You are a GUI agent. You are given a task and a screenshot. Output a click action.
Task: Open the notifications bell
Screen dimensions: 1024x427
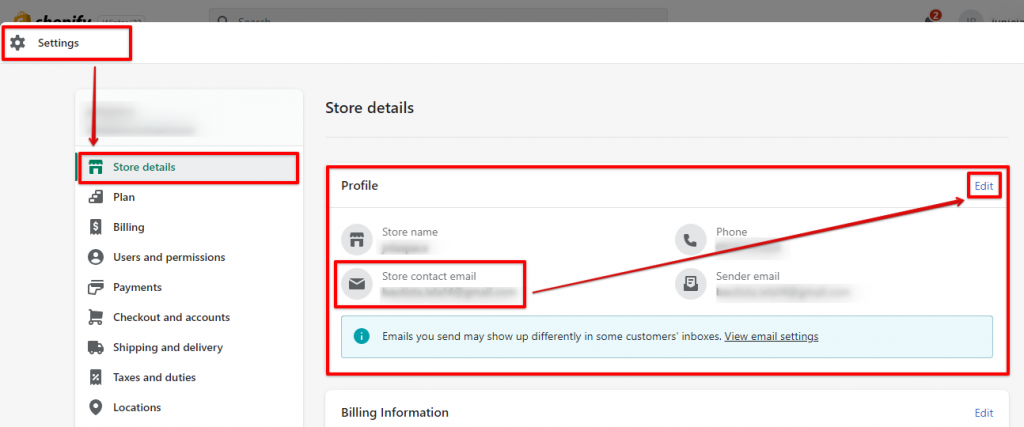click(x=929, y=18)
